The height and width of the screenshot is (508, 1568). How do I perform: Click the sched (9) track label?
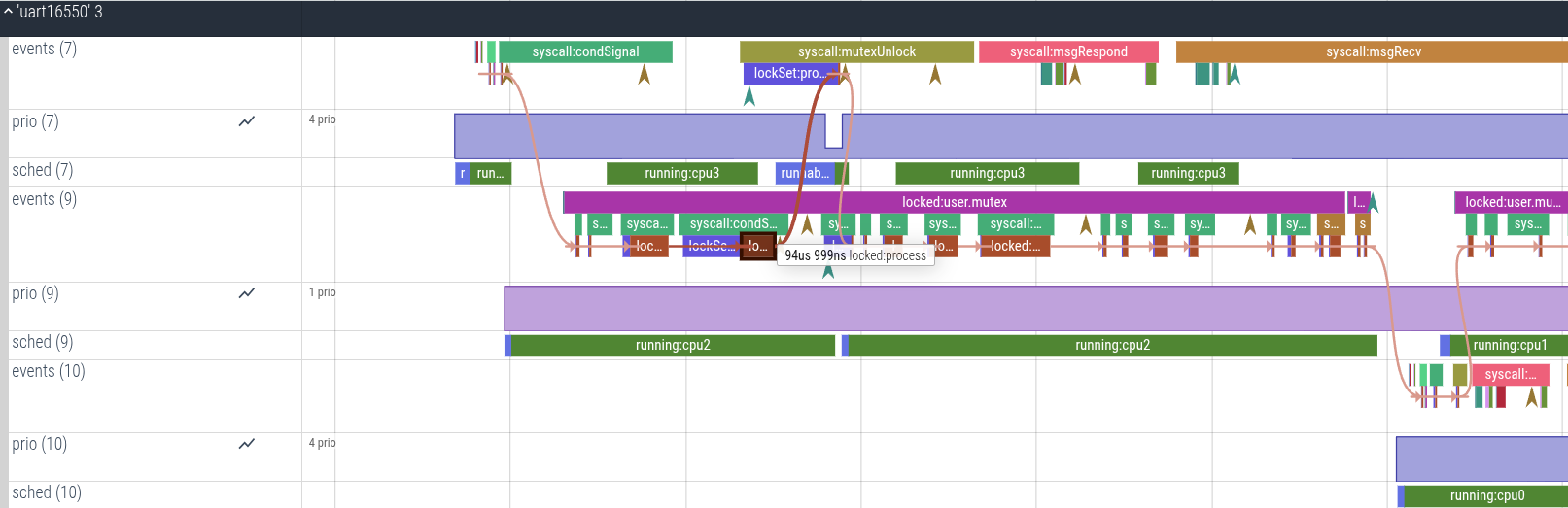(x=42, y=342)
